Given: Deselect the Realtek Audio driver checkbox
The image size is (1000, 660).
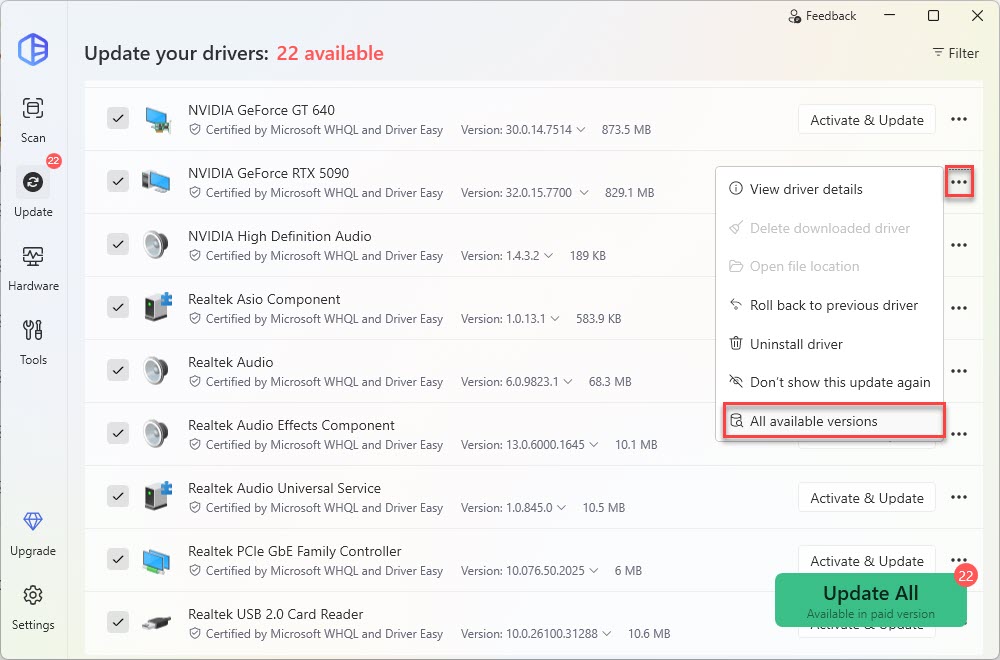Looking at the screenshot, I should [118, 370].
